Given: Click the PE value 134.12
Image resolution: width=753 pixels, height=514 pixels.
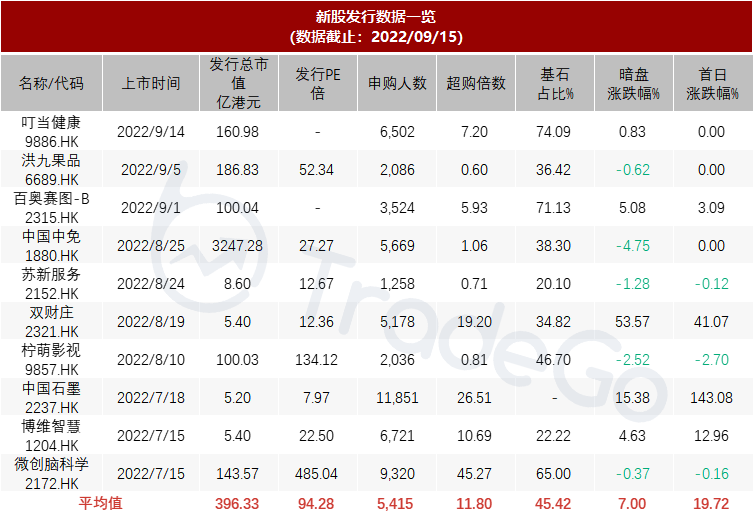Looking at the screenshot, I should (x=316, y=359).
